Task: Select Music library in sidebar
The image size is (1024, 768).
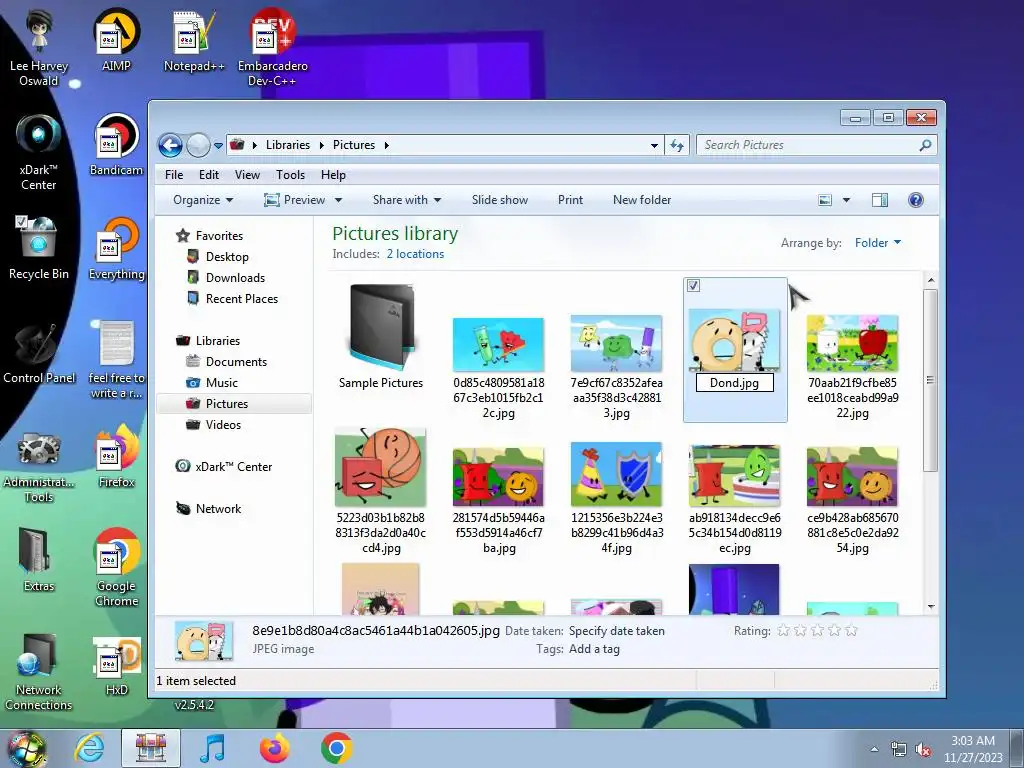Action: [x=221, y=383]
